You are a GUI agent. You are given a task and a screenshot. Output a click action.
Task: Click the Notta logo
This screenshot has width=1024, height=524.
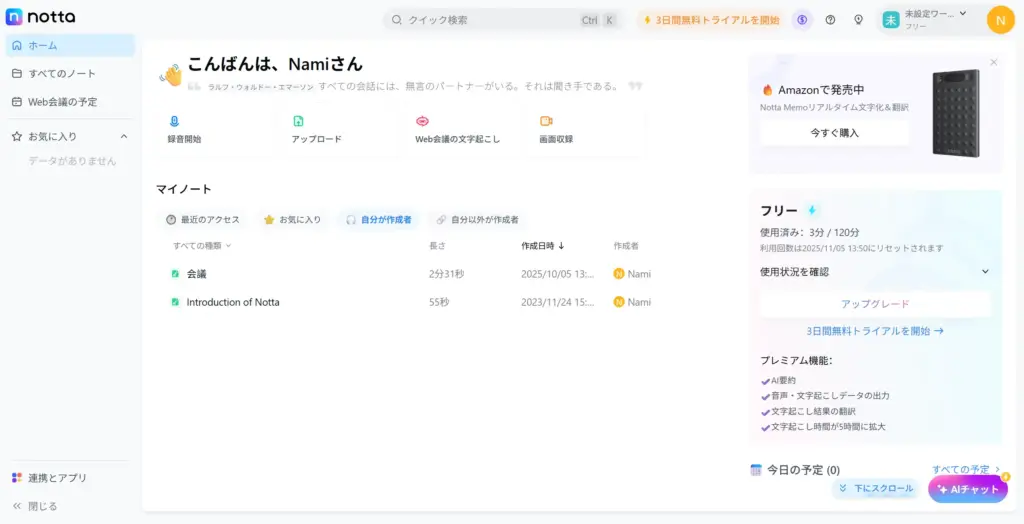[40, 17]
